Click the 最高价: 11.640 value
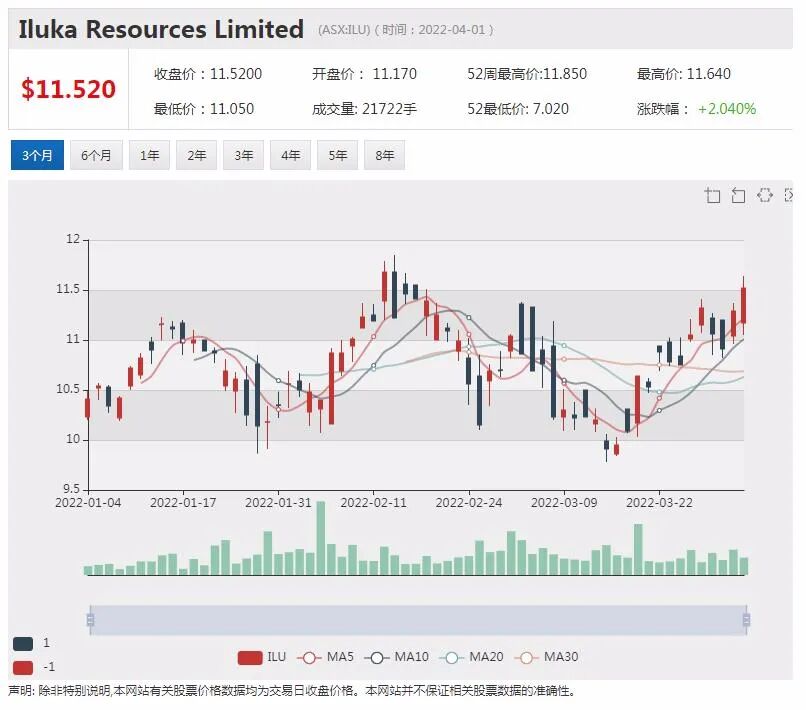Image resolution: width=806 pixels, height=710 pixels. pyautogui.click(x=684, y=74)
